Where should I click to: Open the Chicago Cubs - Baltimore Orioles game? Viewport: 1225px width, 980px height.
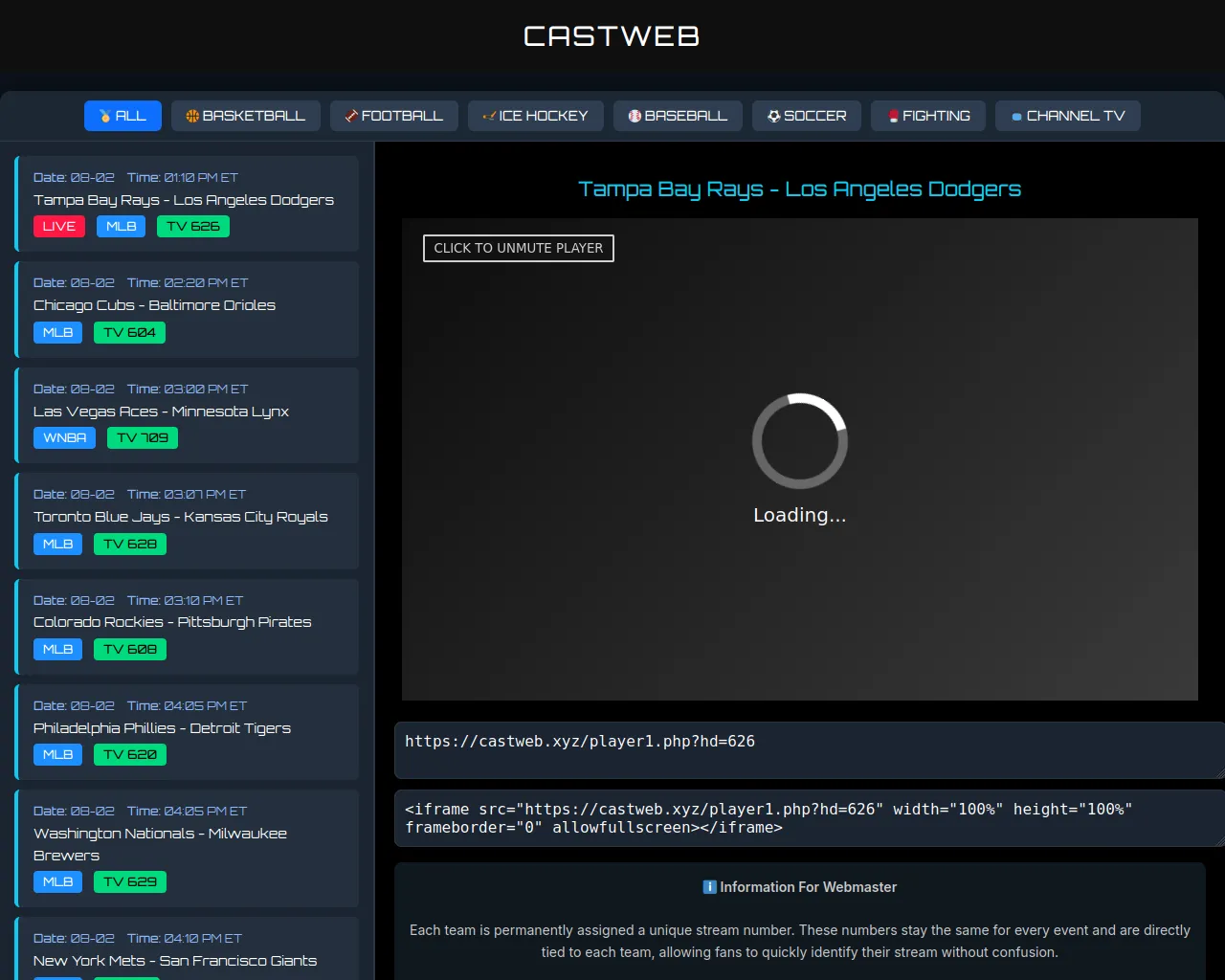point(154,305)
